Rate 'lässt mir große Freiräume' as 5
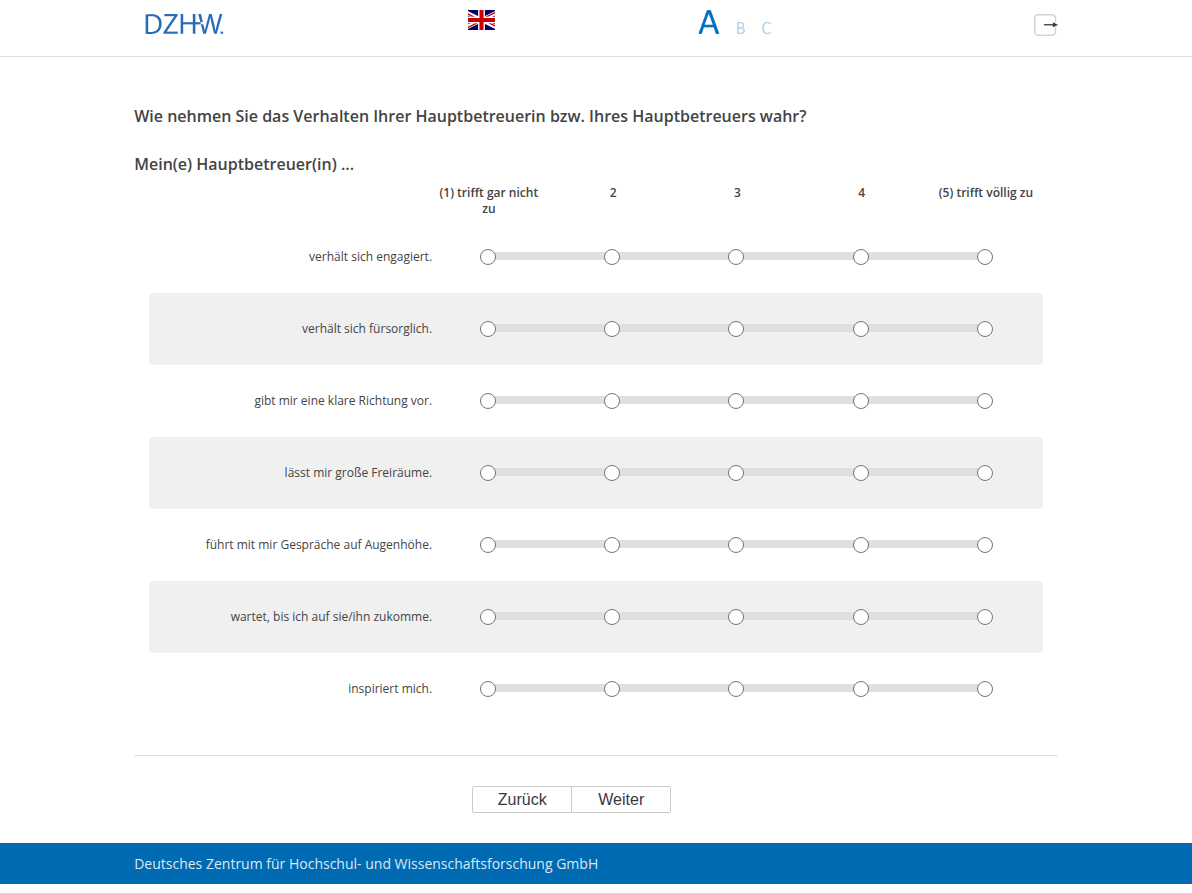 [984, 473]
